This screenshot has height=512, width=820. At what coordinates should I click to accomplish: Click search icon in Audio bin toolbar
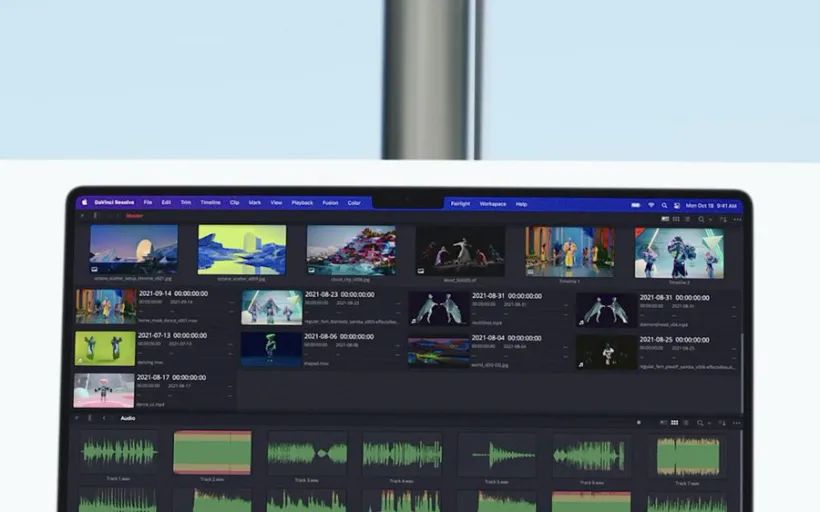click(x=700, y=423)
